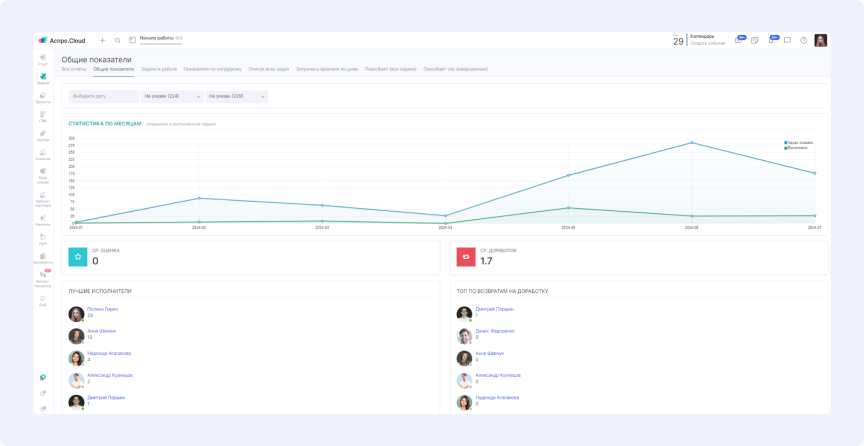Open the chat message bubble icon
The height and width of the screenshot is (446, 864).
point(787,40)
